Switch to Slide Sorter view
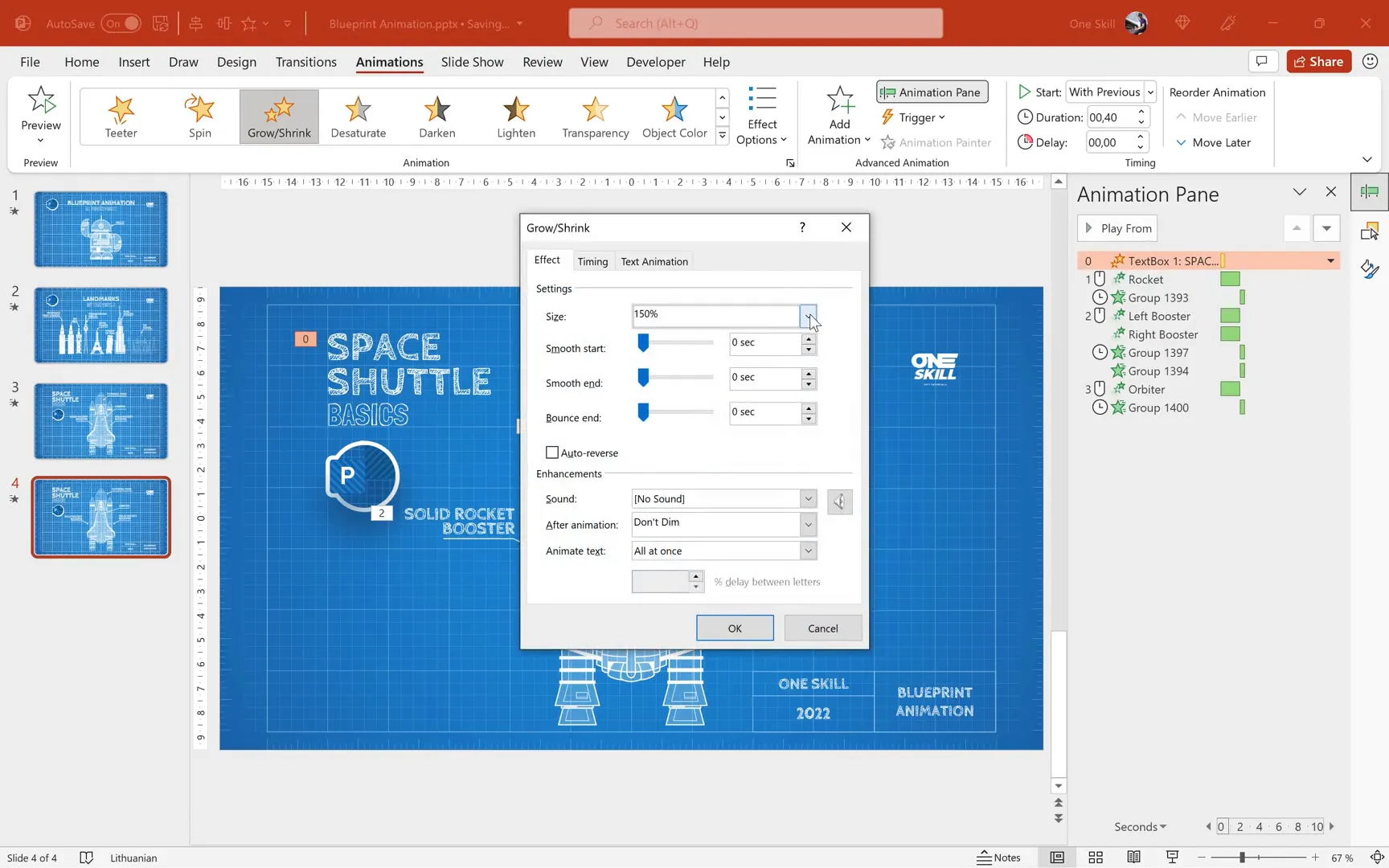The width and height of the screenshot is (1389, 868). (1095, 858)
